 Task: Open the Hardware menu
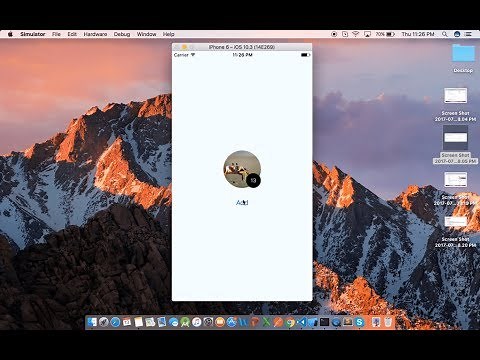coord(95,34)
